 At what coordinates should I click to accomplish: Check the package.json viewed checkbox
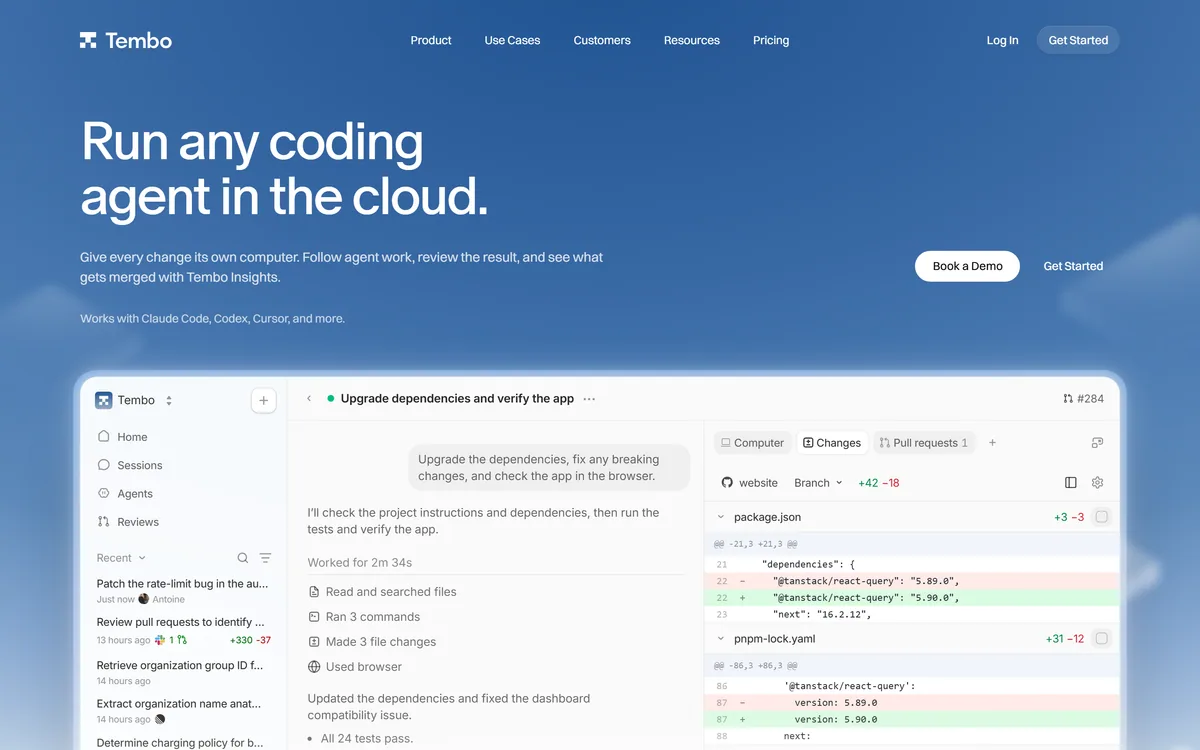(1101, 517)
